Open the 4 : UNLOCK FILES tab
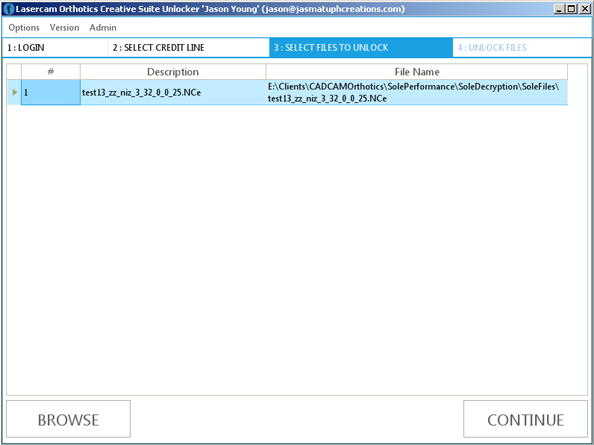594x445 pixels. pyautogui.click(x=522, y=48)
